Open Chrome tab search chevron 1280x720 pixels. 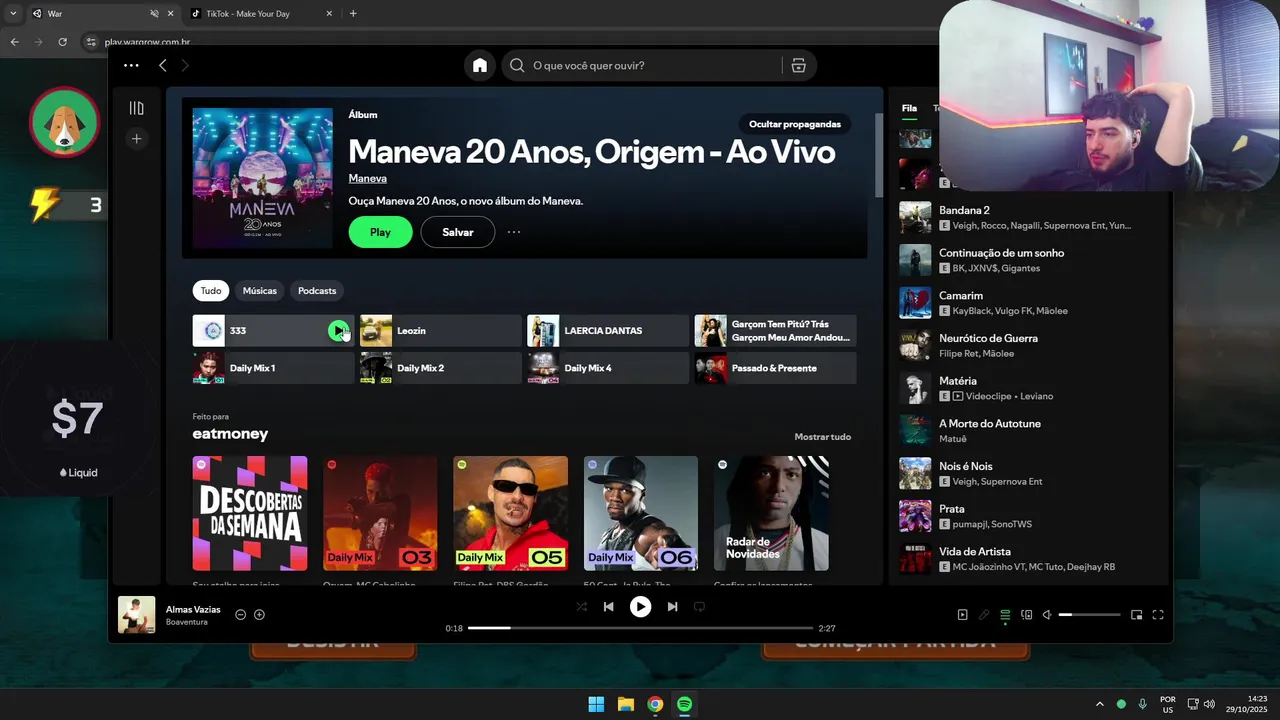(x=13, y=14)
